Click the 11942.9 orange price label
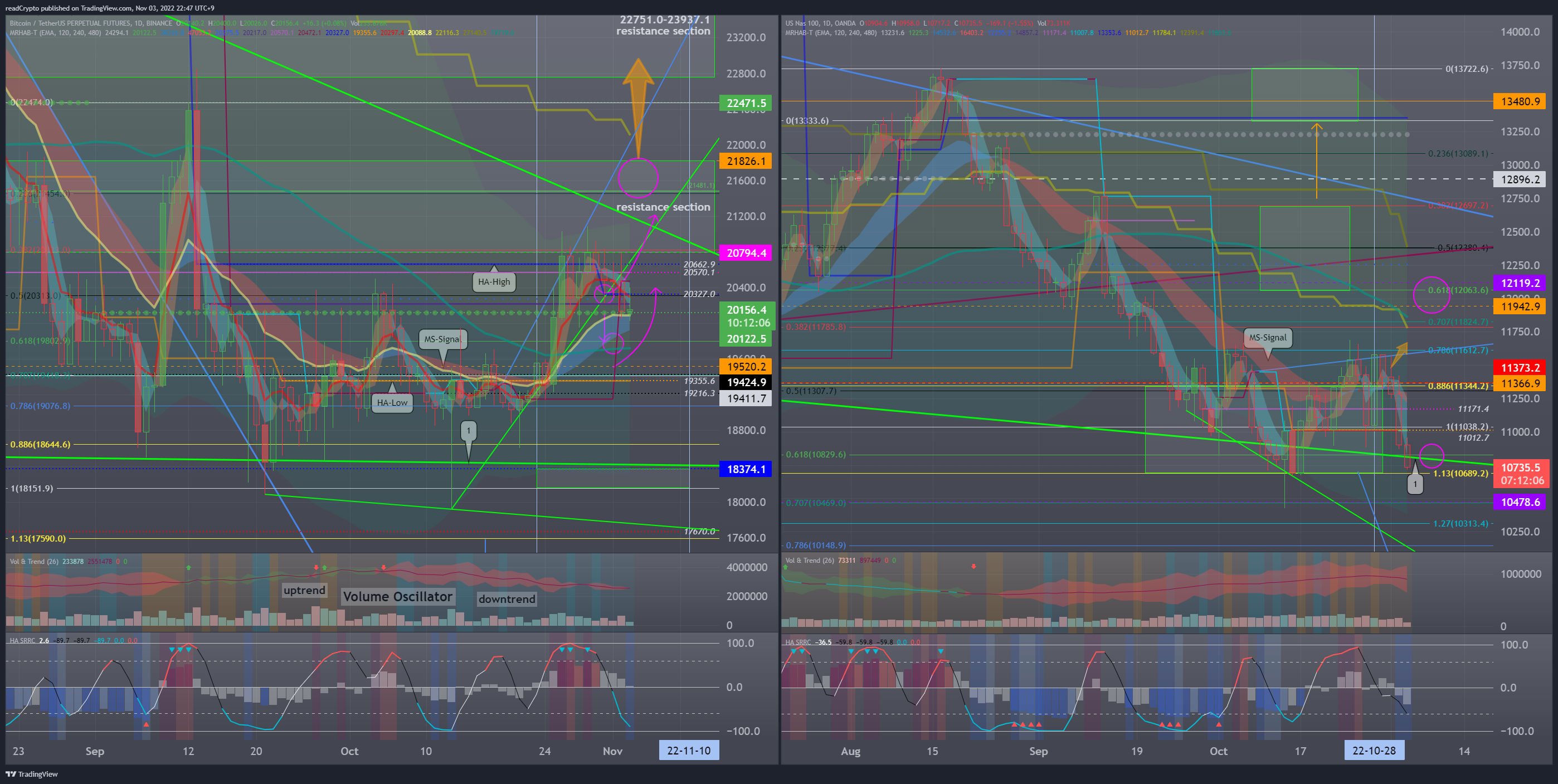 (x=1520, y=306)
